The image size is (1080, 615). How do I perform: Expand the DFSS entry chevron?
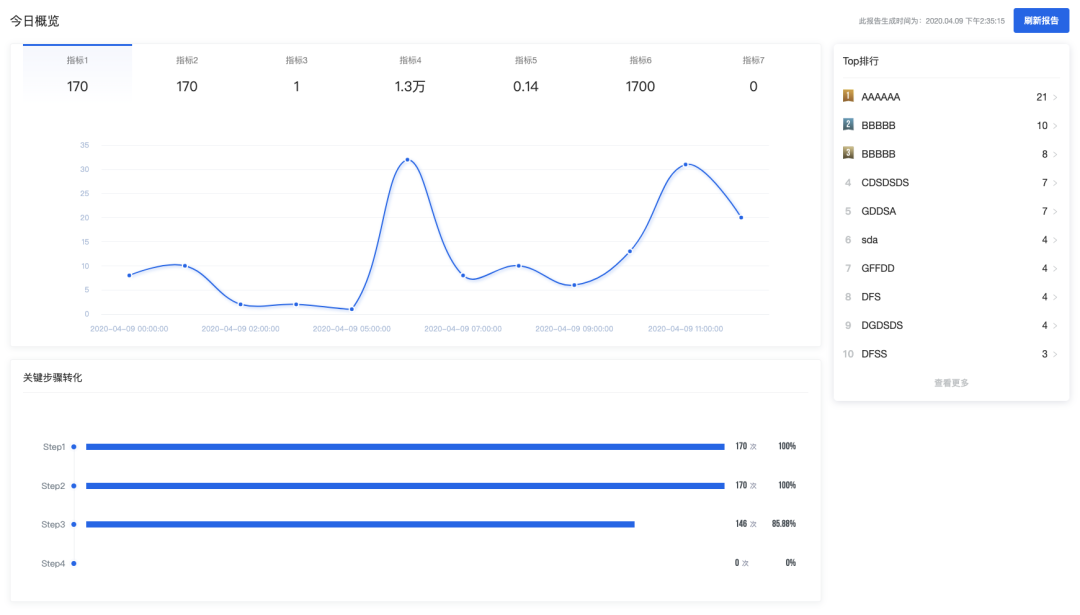coord(1055,354)
